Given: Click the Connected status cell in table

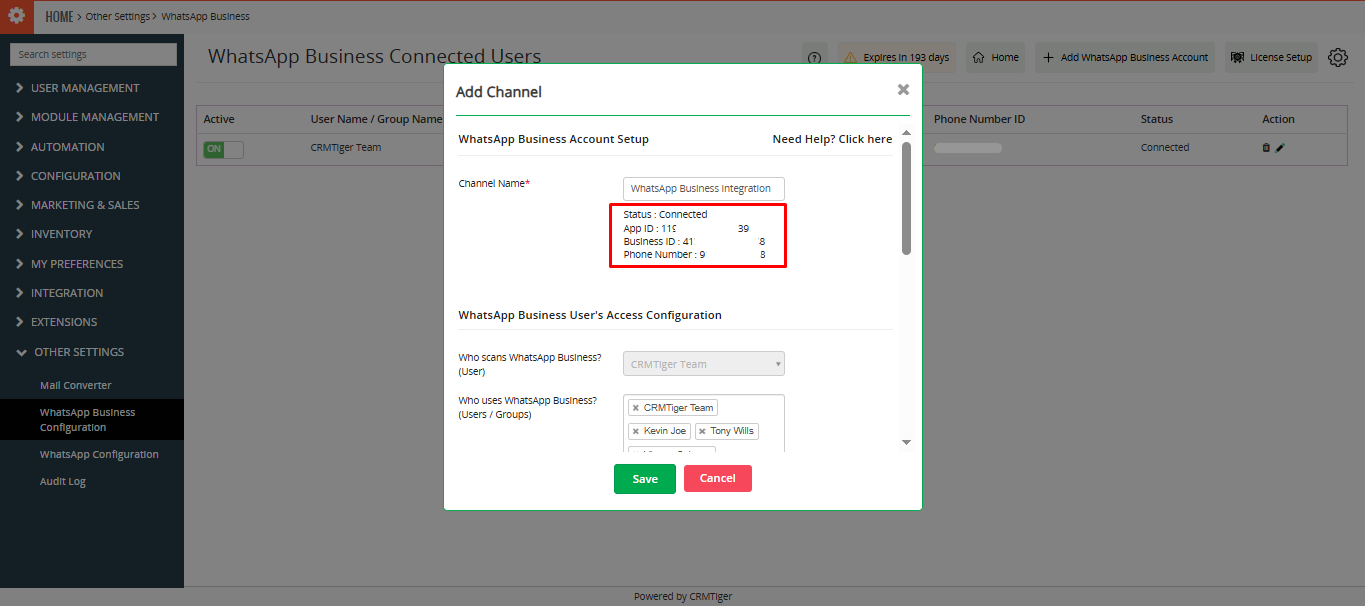Looking at the screenshot, I should pyautogui.click(x=1165, y=147).
